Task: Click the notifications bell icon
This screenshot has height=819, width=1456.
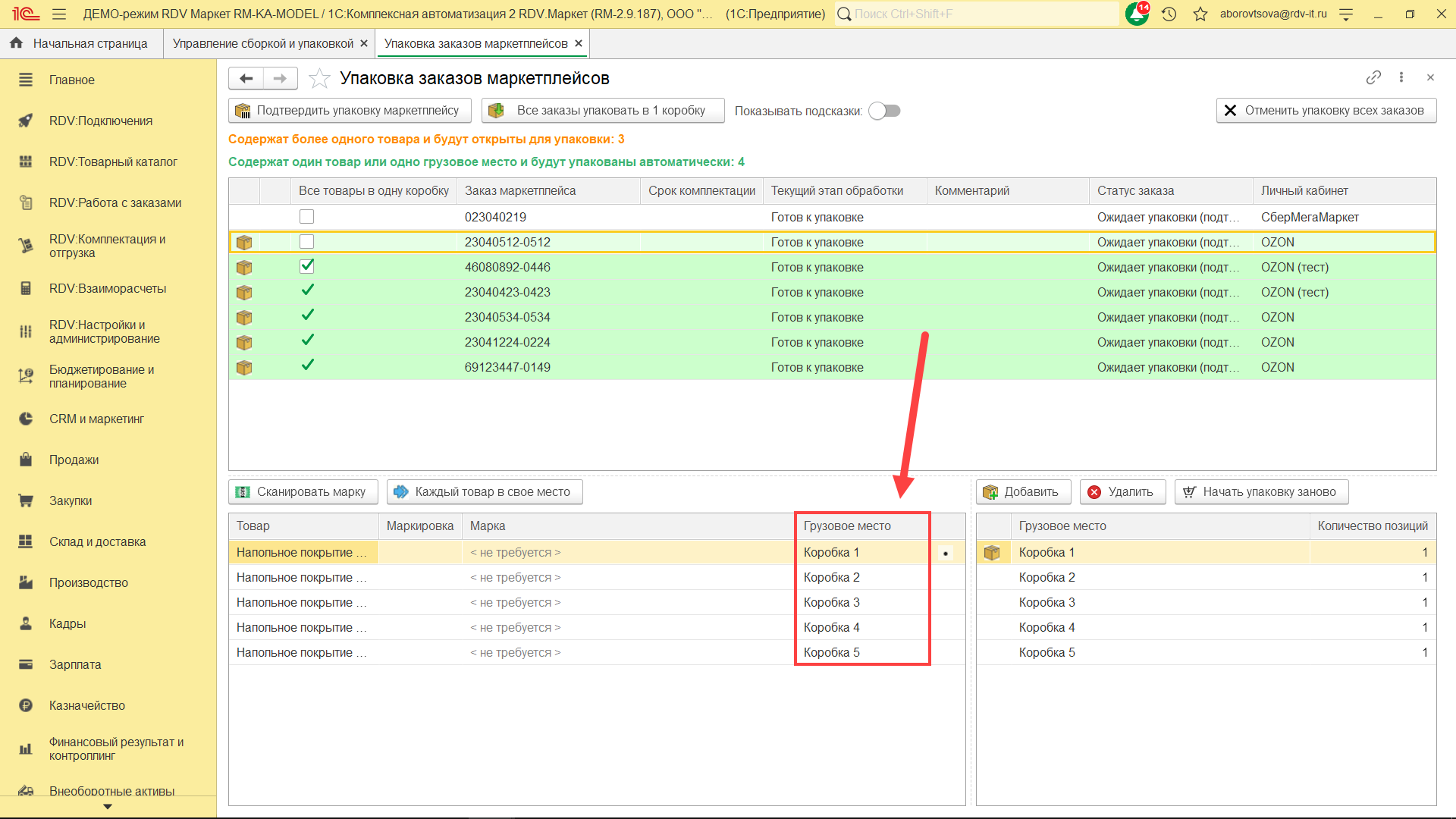Action: click(1137, 14)
